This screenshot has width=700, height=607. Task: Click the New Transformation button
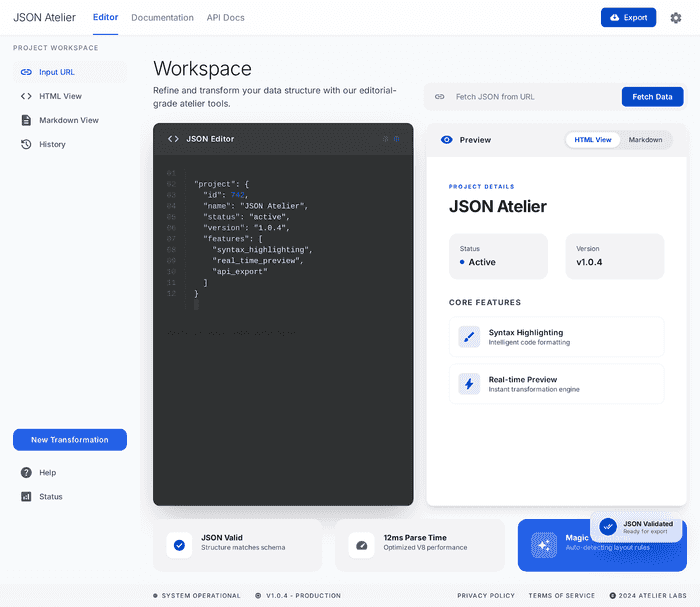pos(70,440)
